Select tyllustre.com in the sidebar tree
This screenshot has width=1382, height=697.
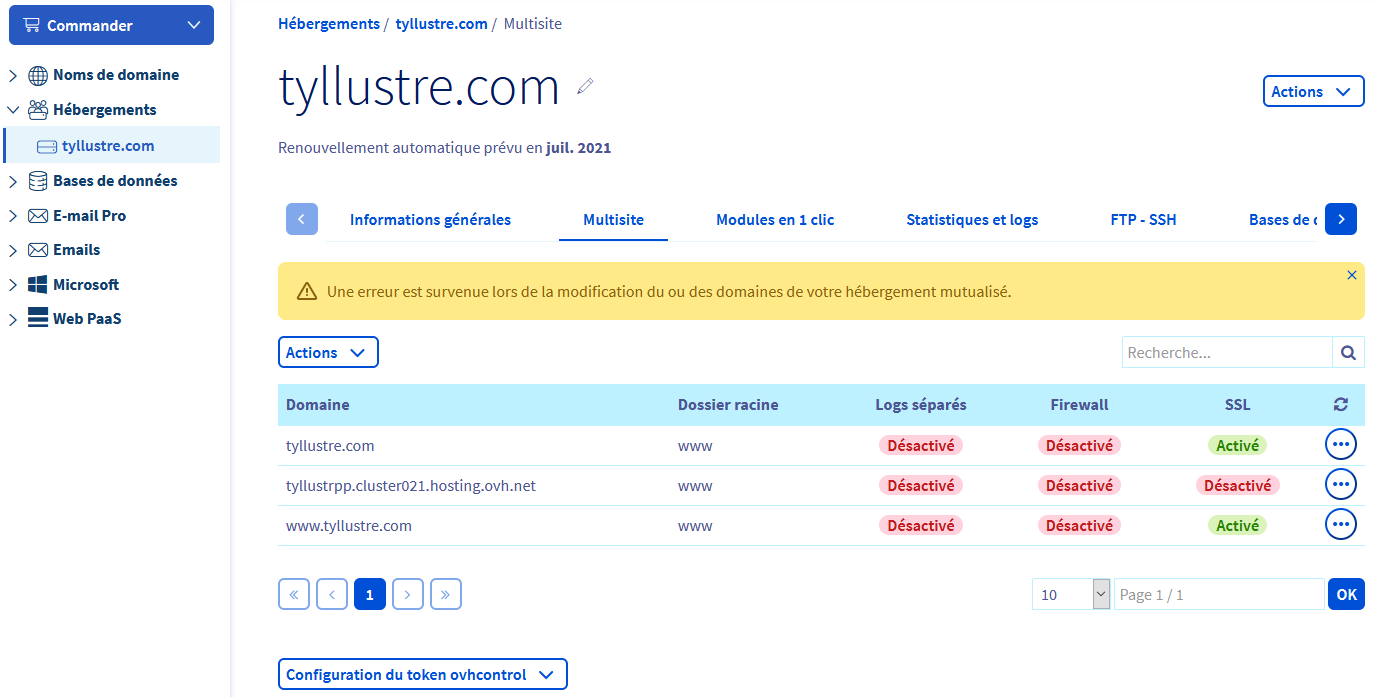[x=108, y=146]
